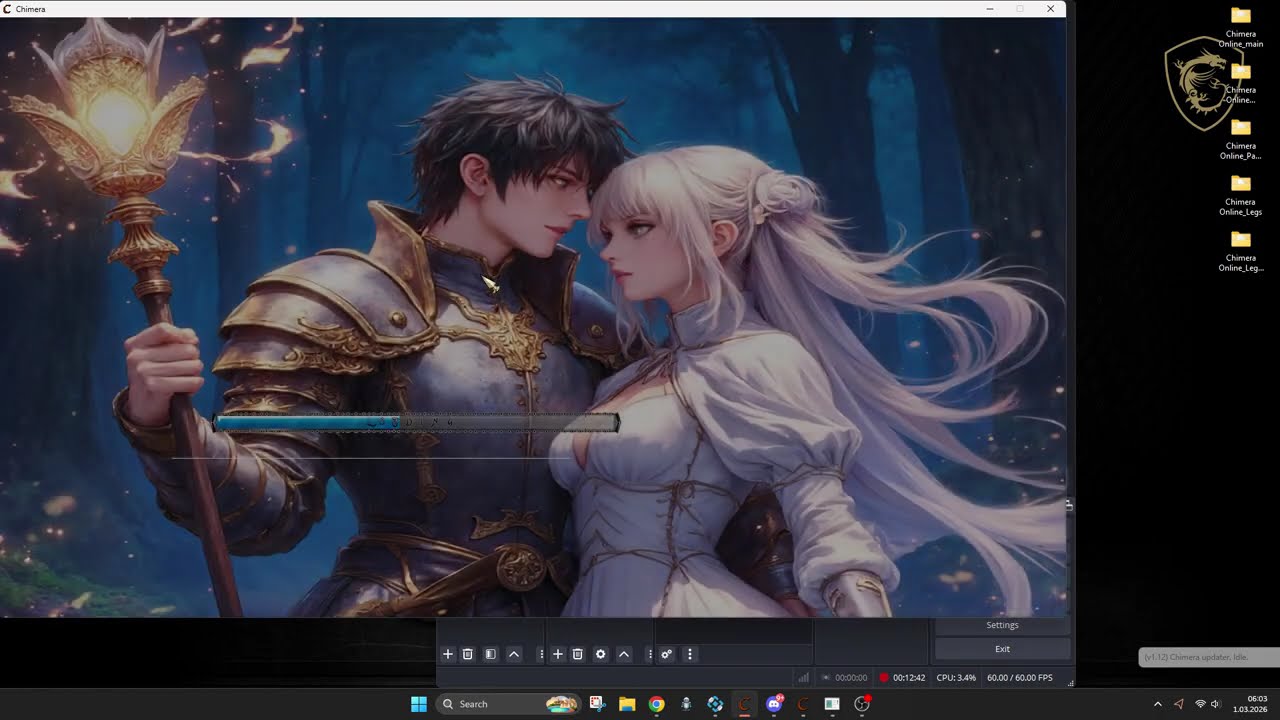Open source properties single gear icon in OBS

(600, 654)
